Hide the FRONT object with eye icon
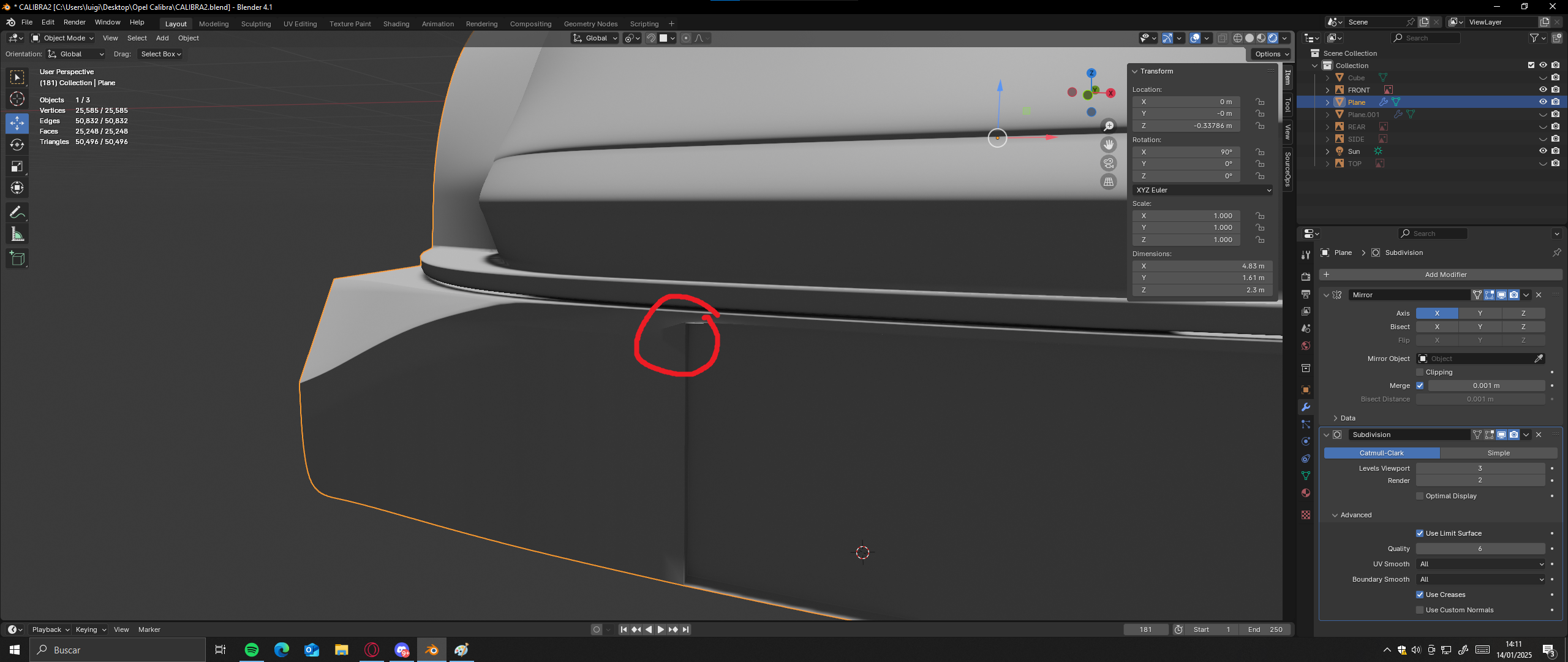 click(x=1543, y=89)
